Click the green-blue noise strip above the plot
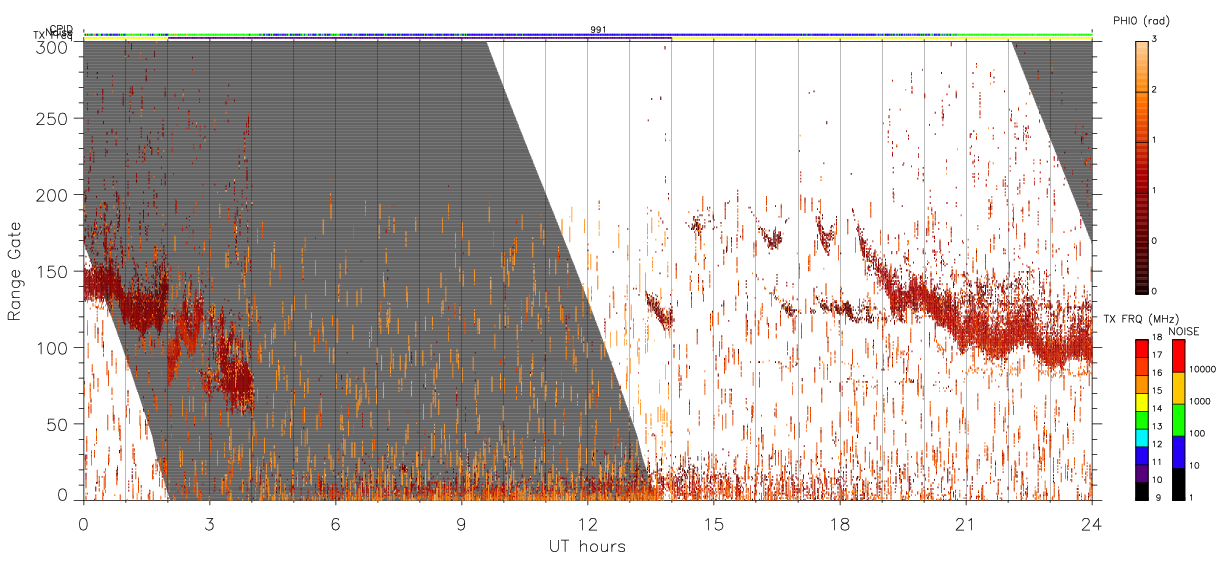Screen dimensions: 1228x567 tap(588, 34)
